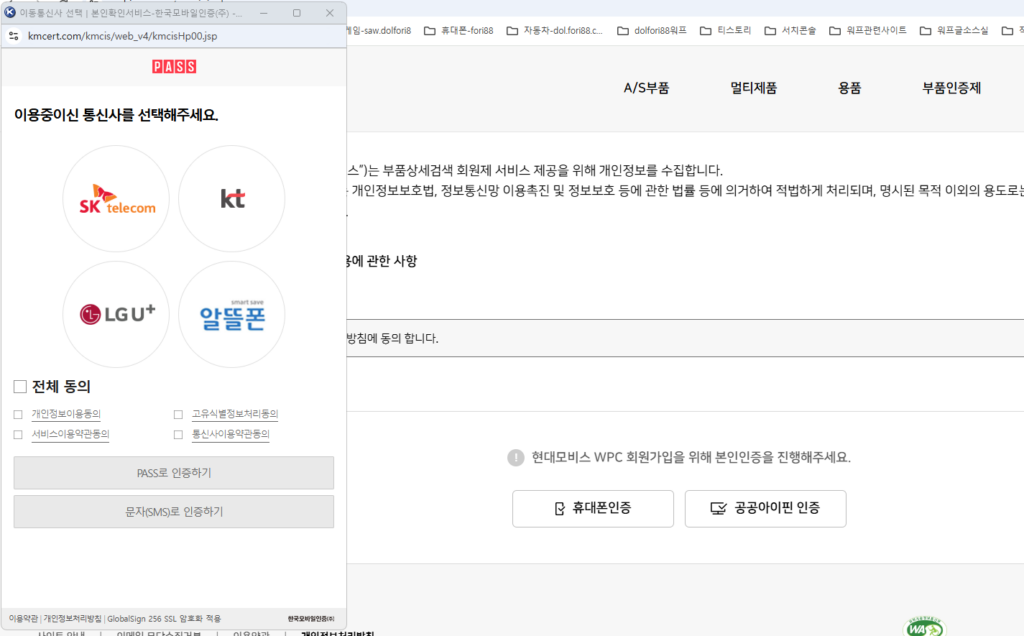Choose the LG U+ carrier icon

coord(116,313)
